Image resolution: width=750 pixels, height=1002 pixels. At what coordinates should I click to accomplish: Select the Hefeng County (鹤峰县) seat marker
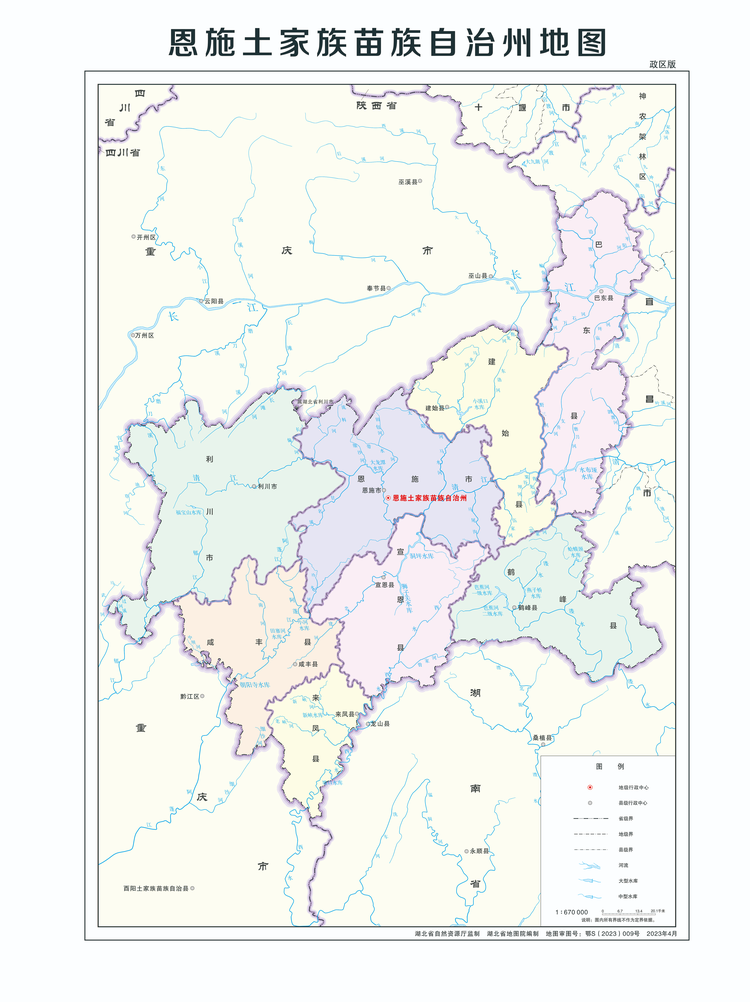click(516, 607)
